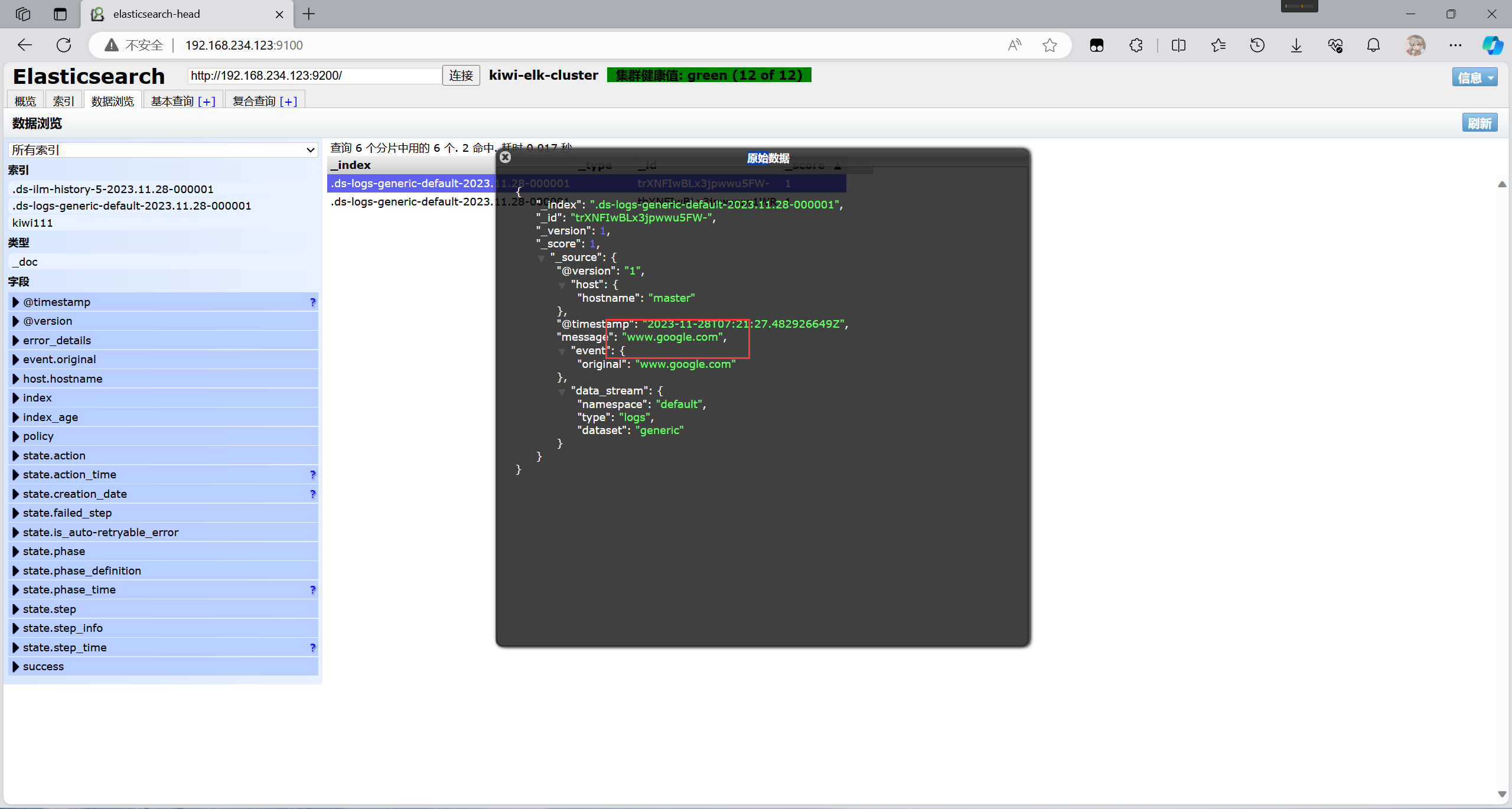Close the raw data popup dialog

click(505, 157)
